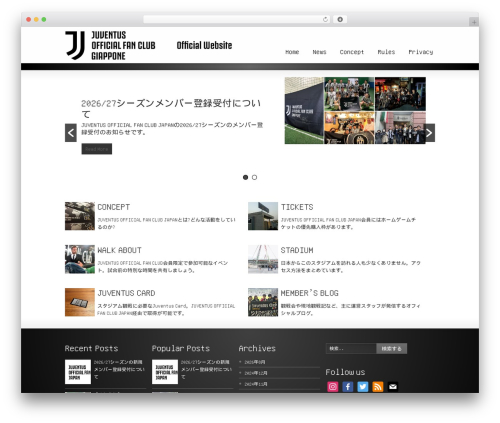Click the TICKETS thumbnail image
This screenshot has height=423, width=500.
click(x=263, y=216)
